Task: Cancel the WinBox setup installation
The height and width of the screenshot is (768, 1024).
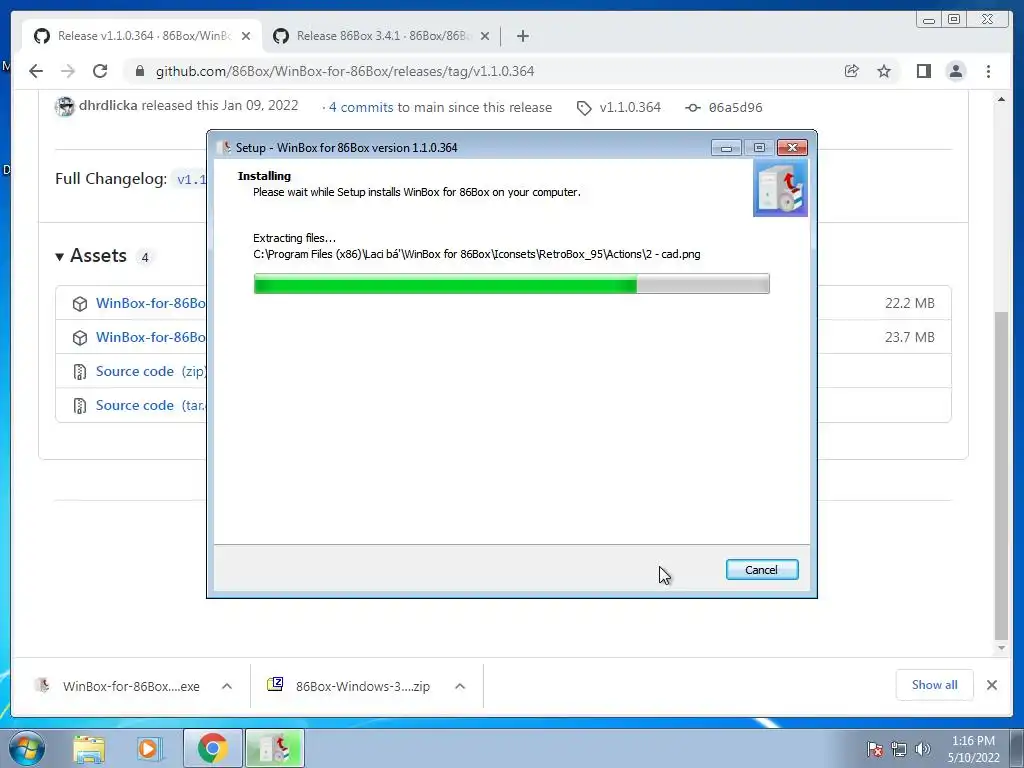Action: click(x=761, y=569)
